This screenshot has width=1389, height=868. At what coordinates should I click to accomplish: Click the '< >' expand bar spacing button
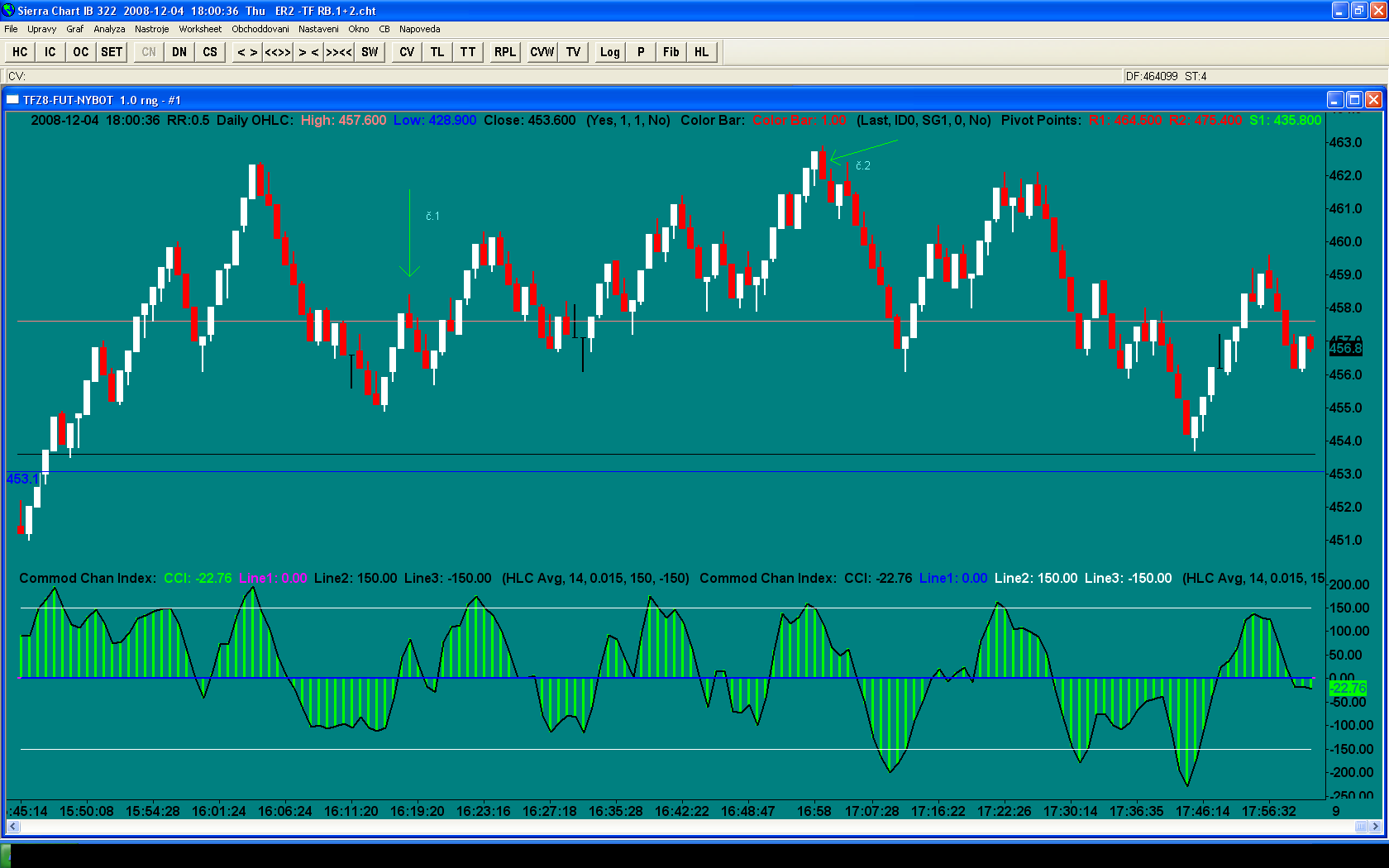[x=247, y=52]
